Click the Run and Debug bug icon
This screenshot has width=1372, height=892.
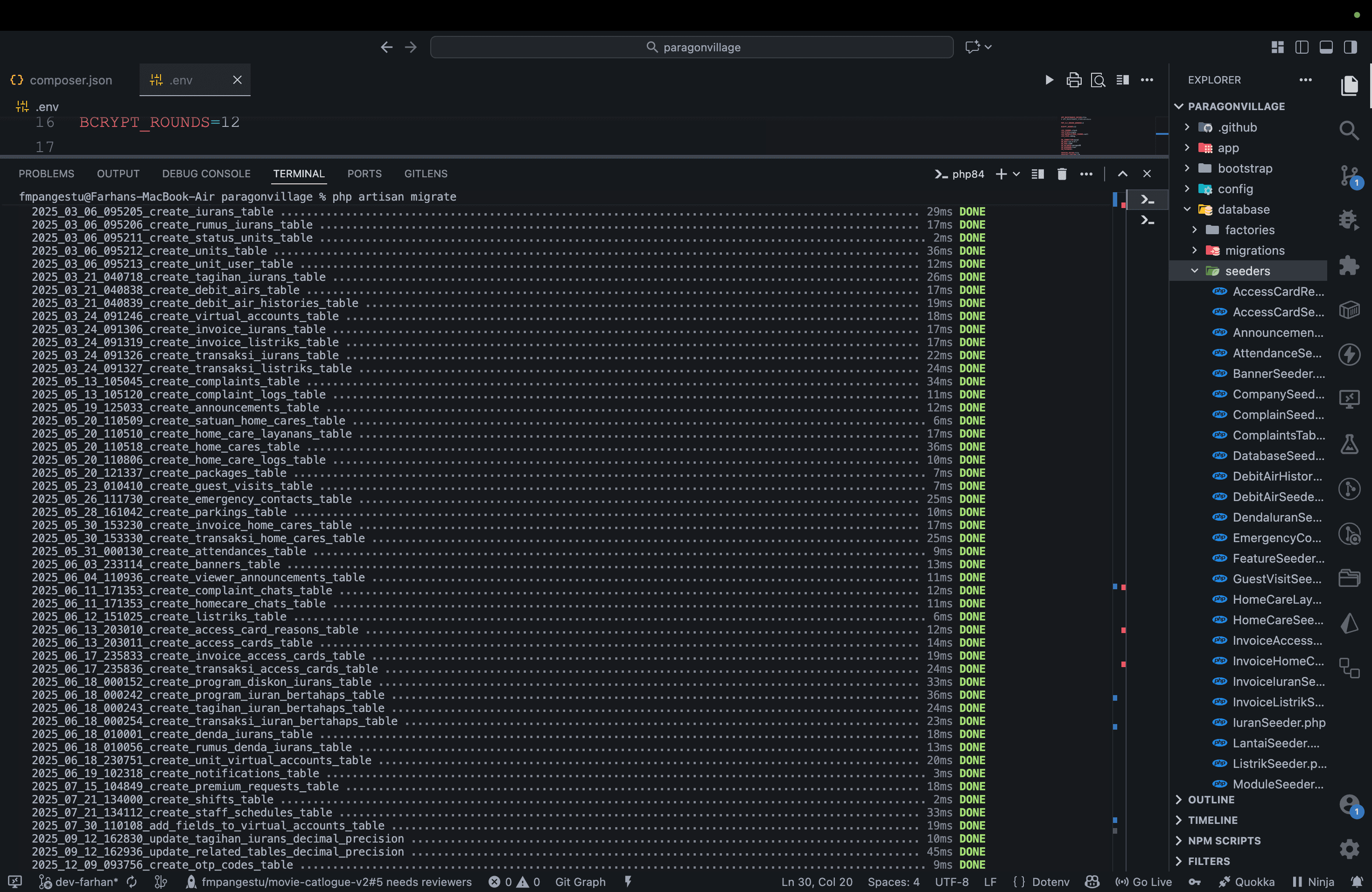coord(1349,220)
